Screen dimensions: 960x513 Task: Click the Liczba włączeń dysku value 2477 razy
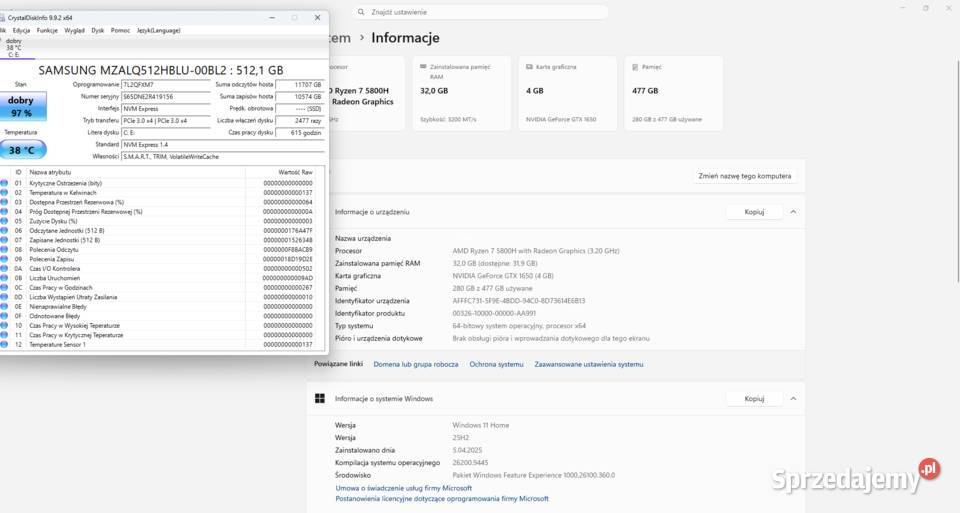[300, 121]
